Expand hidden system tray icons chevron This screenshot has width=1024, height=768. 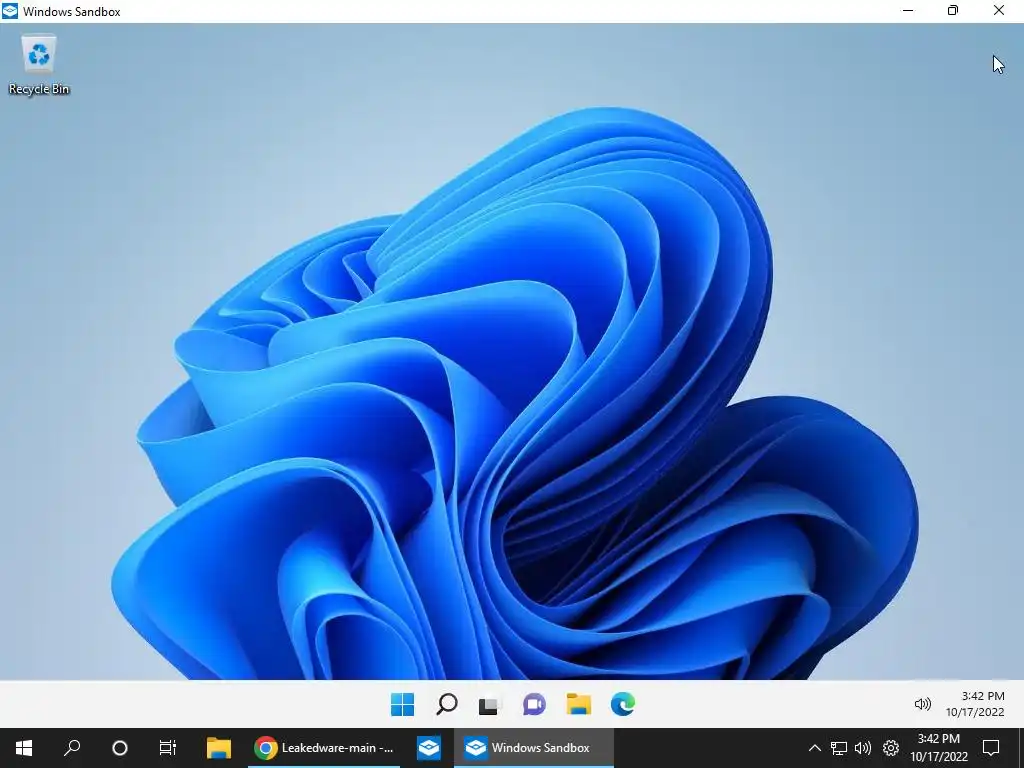[814, 748]
